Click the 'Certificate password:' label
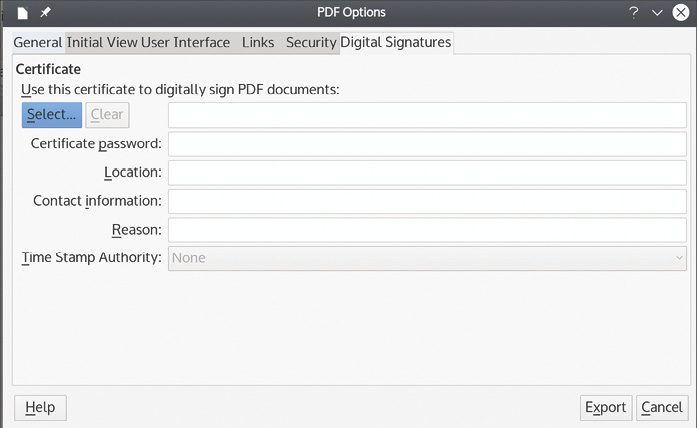Image resolution: width=697 pixels, height=428 pixels. click(x=96, y=144)
